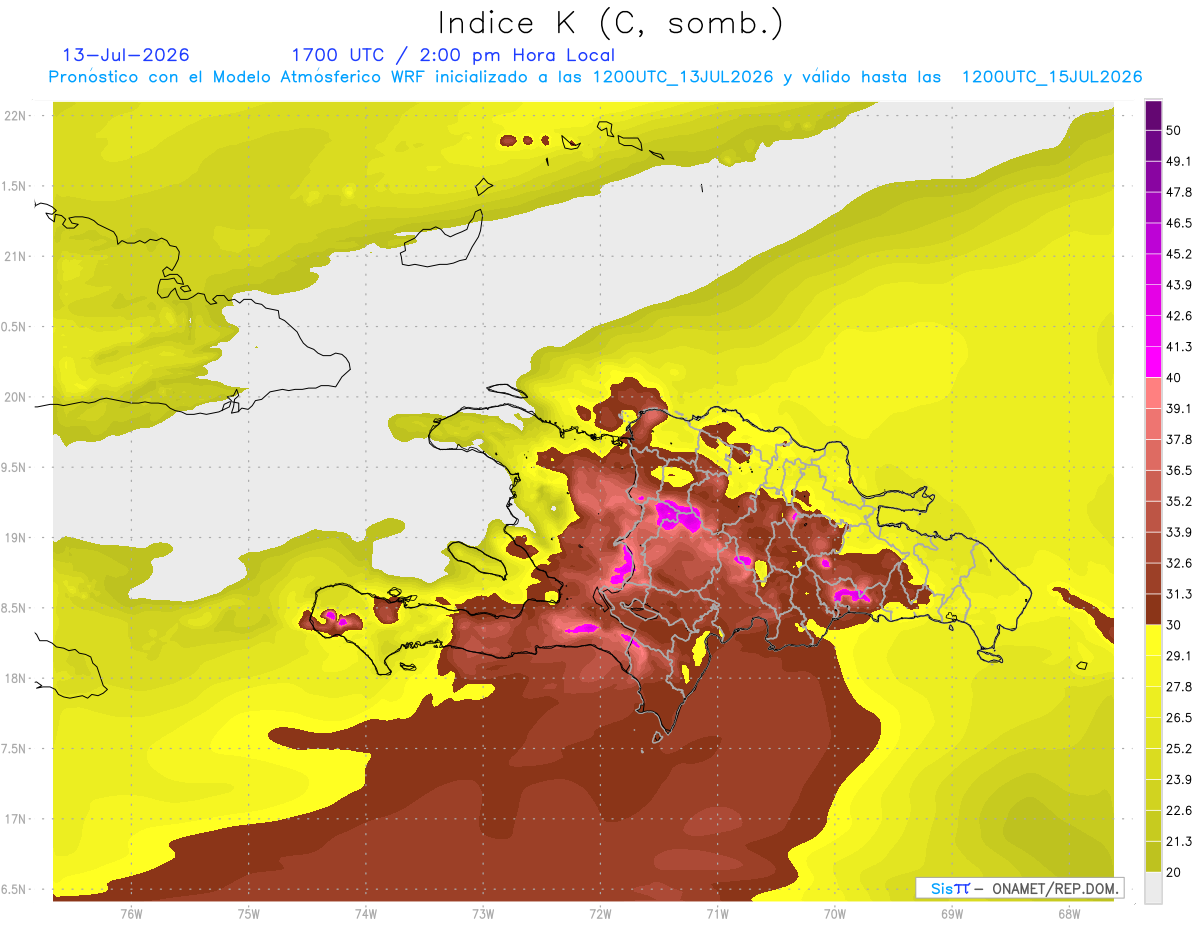Click longitude label "75W"
Viewport: 1200px width, 927px height.
pyautogui.click(x=249, y=914)
